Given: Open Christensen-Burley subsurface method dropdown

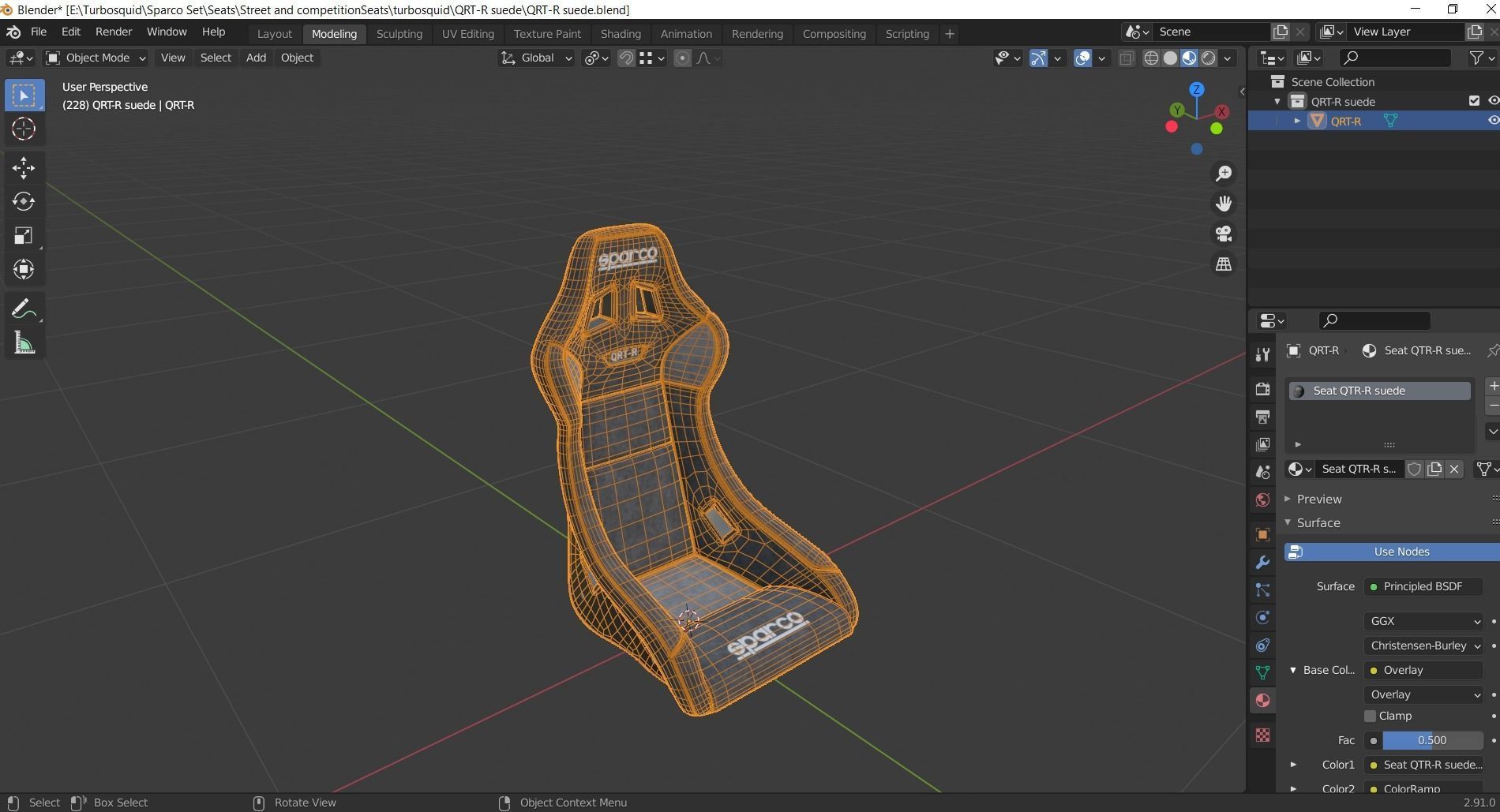Looking at the screenshot, I should click(1423, 645).
